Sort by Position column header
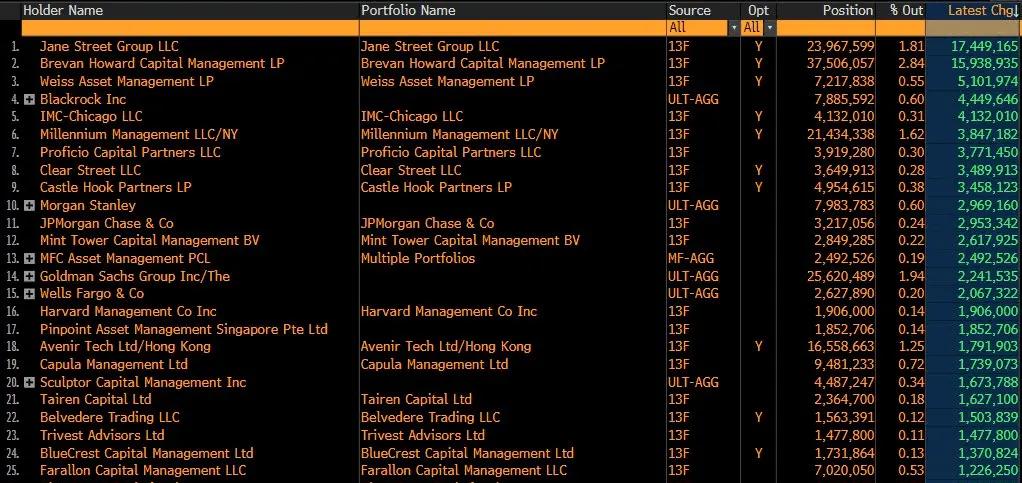The image size is (1022, 483). point(847,10)
